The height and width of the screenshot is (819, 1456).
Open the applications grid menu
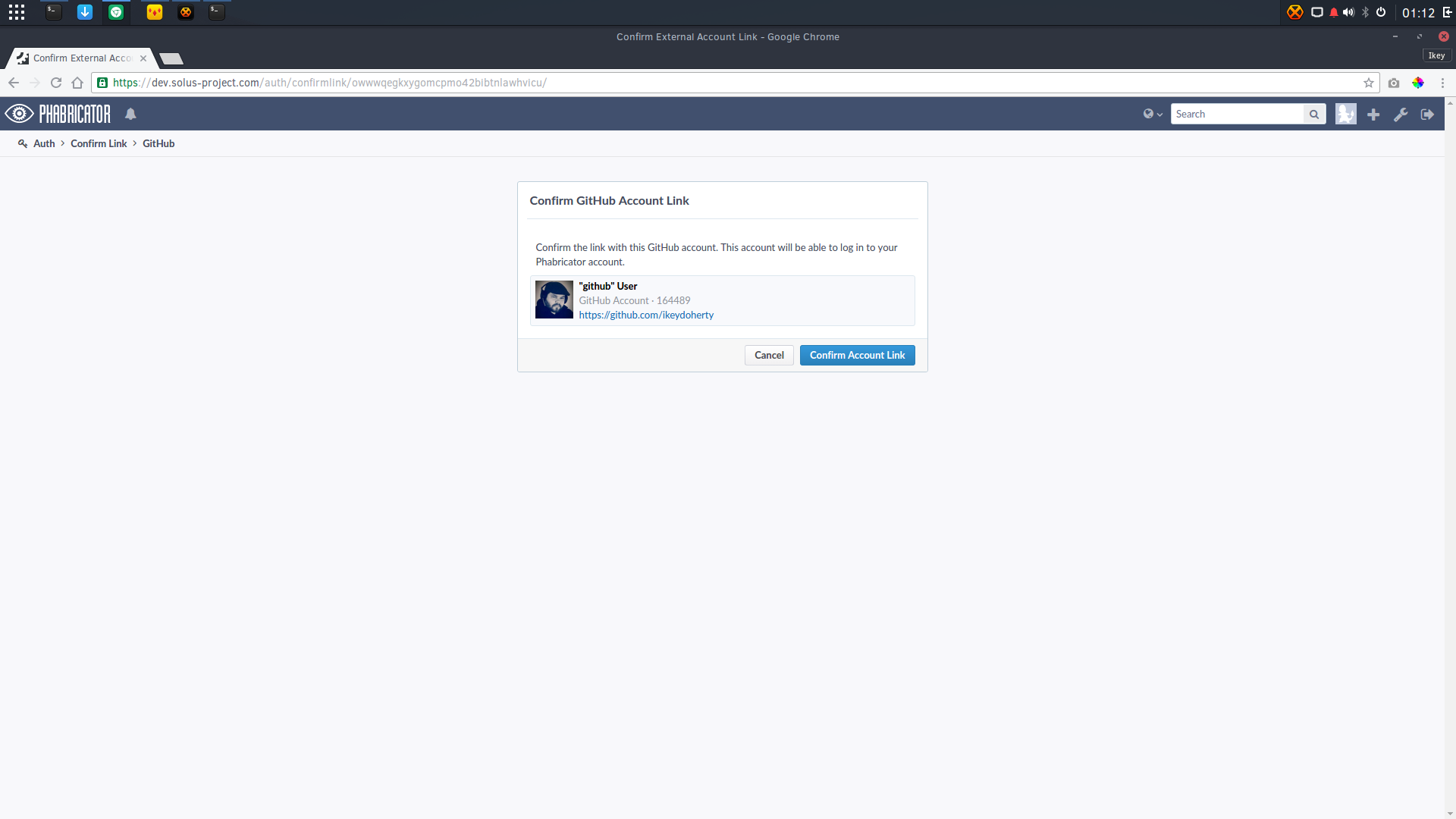(17, 12)
